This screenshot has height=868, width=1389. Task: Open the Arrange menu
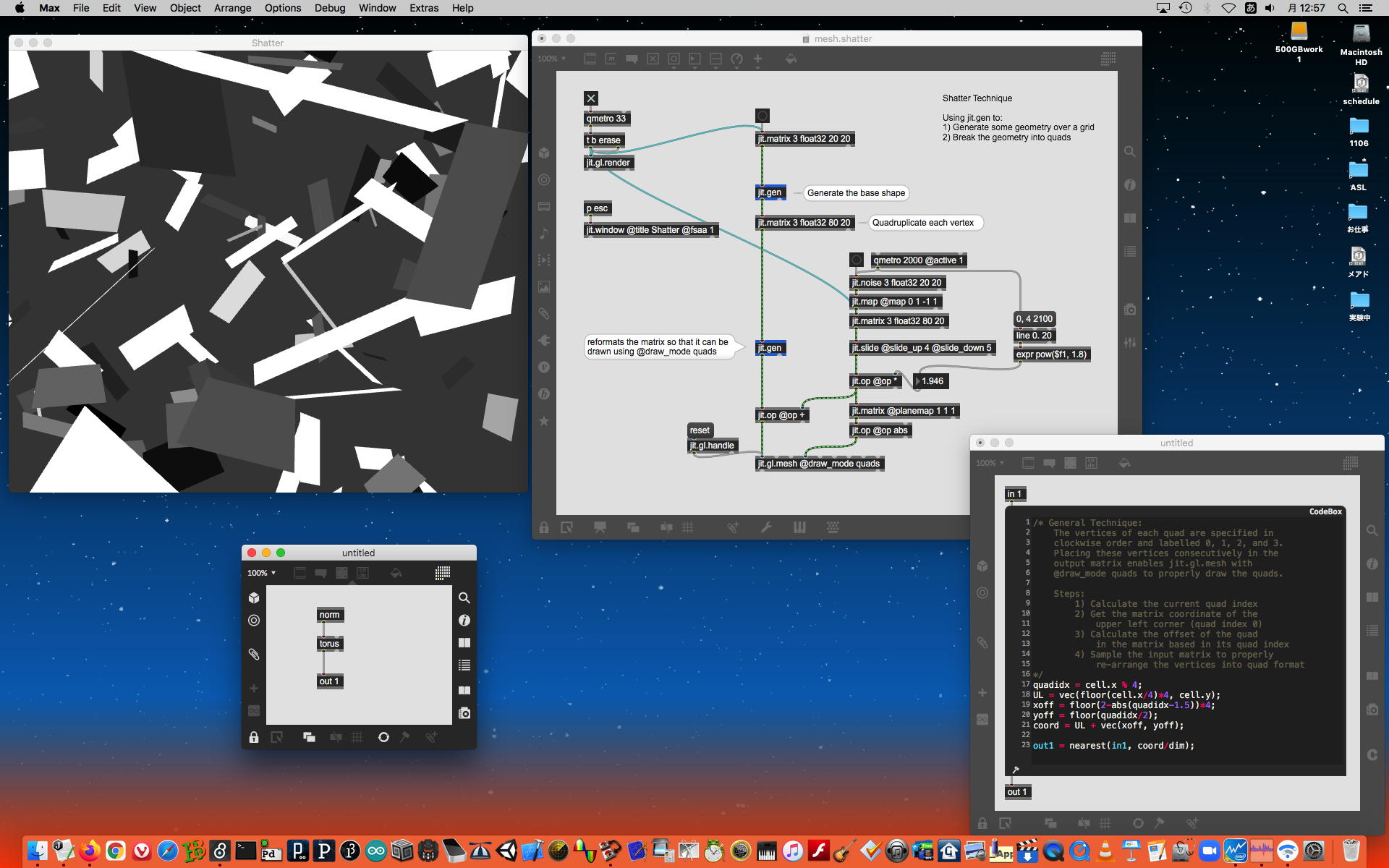tap(232, 8)
